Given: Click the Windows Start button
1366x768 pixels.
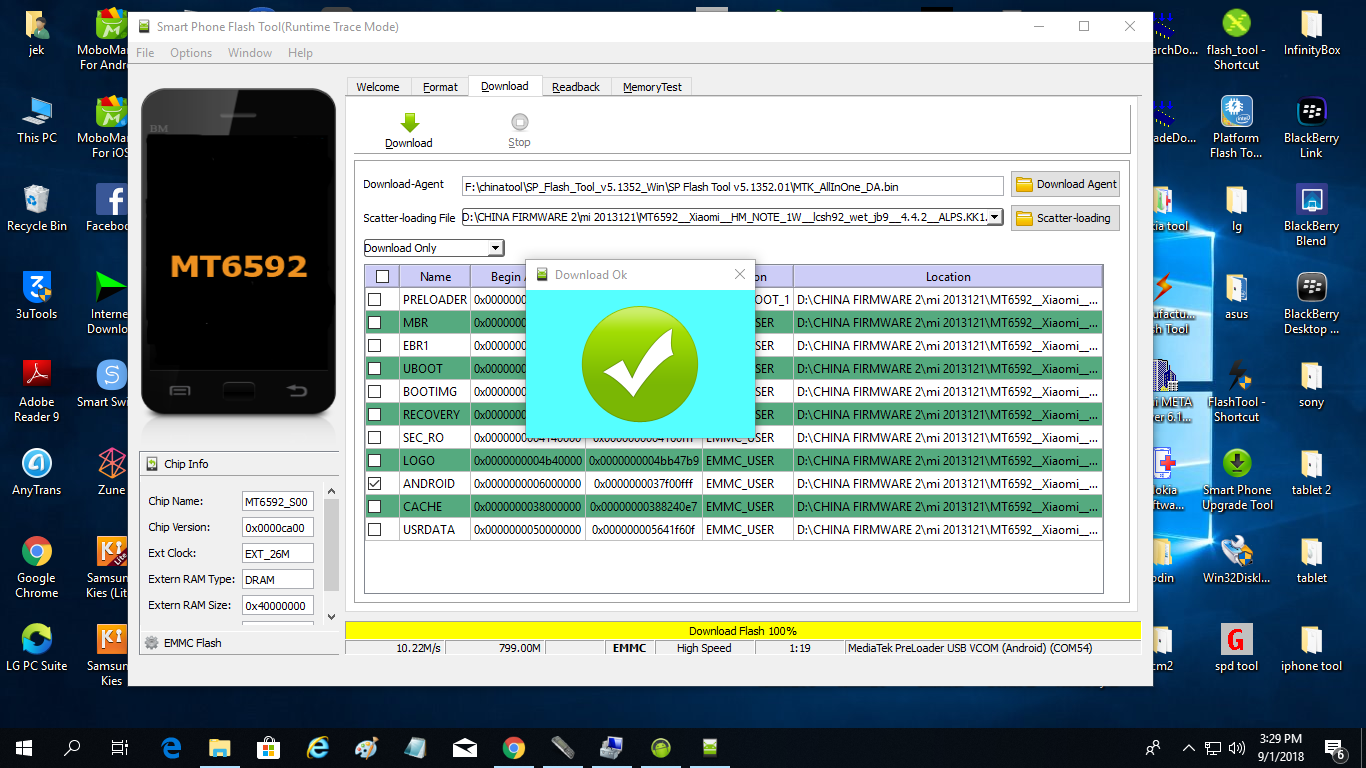Looking at the screenshot, I should point(24,747).
